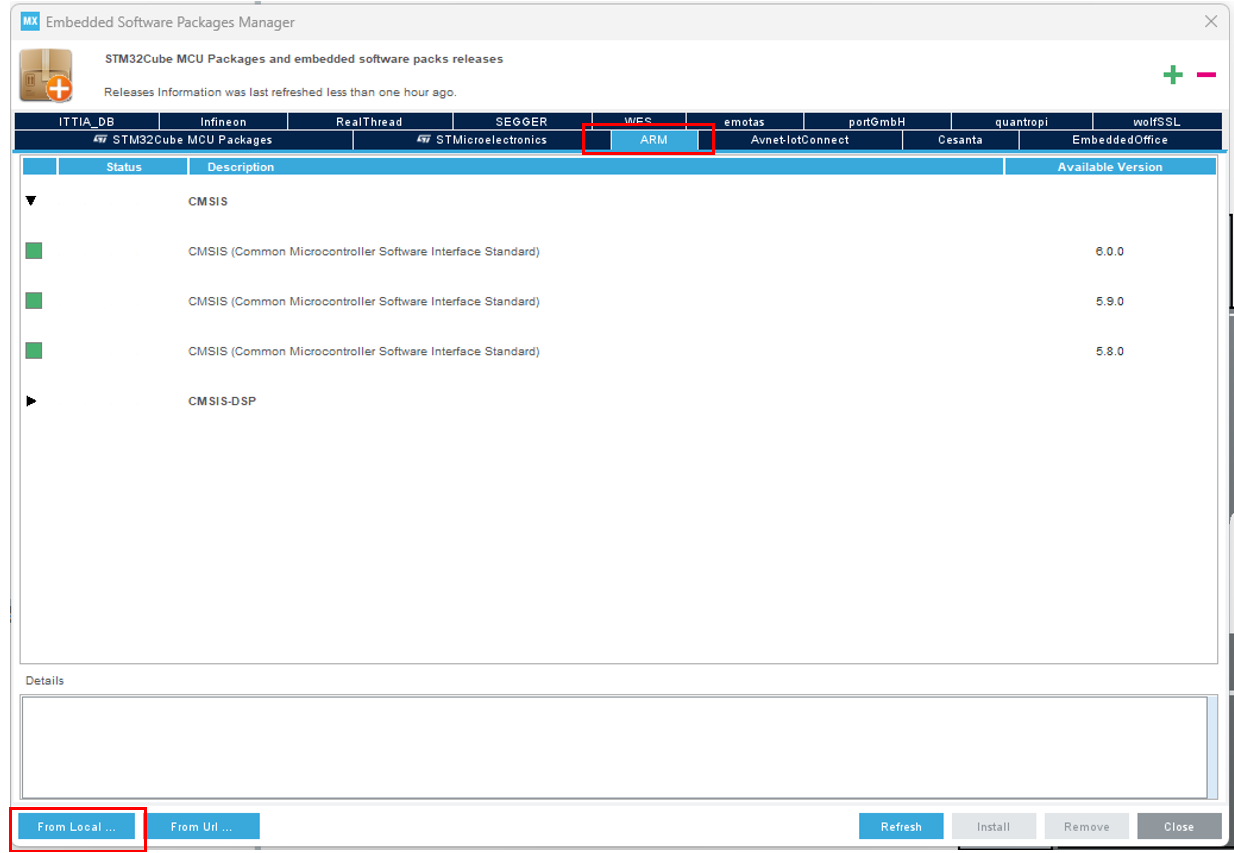The height and width of the screenshot is (853, 1234).
Task: Click the orange software package icon
Action: 47,75
